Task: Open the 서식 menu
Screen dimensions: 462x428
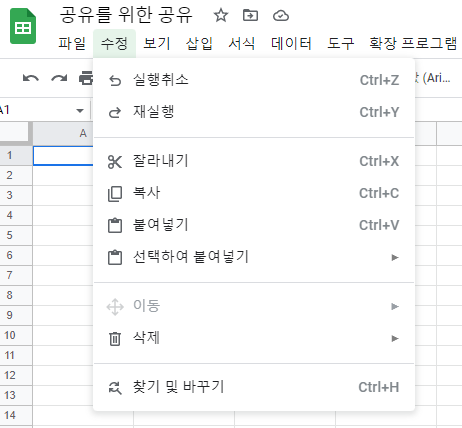Action: (x=242, y=43)
